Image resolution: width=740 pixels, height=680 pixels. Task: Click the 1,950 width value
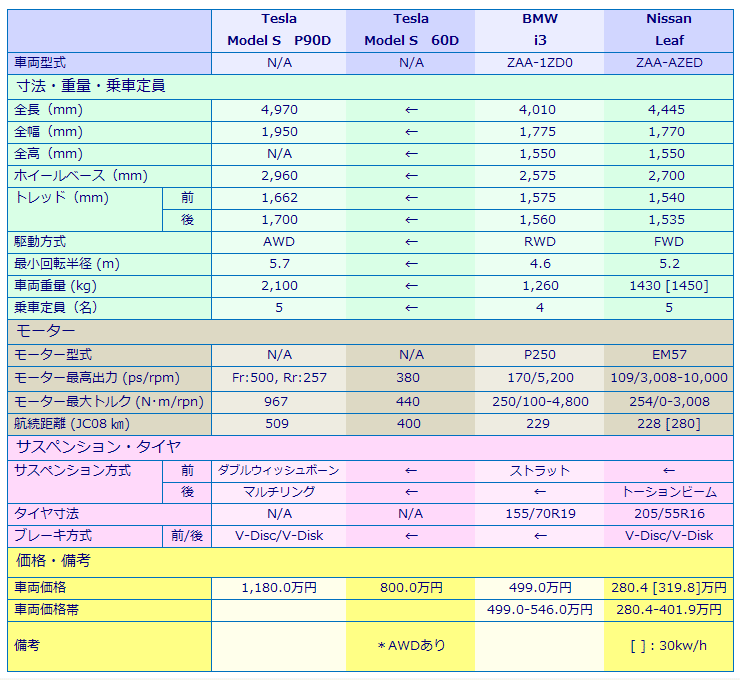pos(279,132)
